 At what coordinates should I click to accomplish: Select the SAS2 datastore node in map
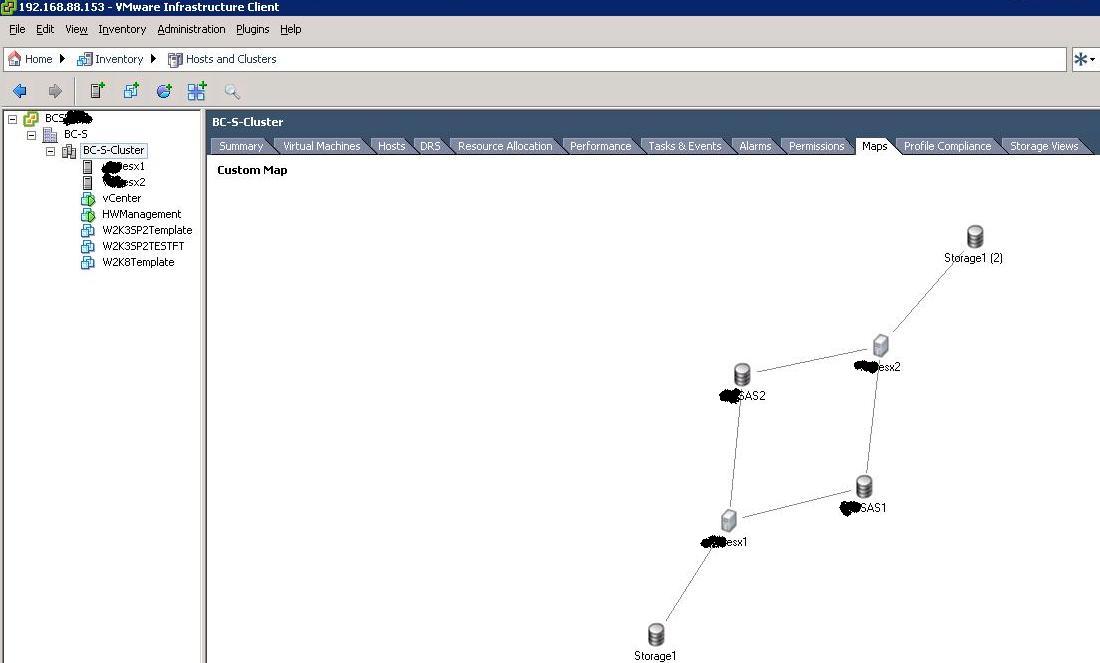742,375
